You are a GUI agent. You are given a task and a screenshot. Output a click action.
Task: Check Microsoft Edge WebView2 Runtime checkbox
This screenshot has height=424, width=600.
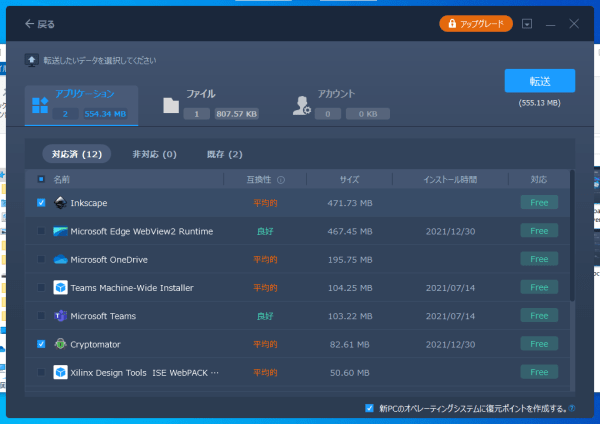[41, 231]
